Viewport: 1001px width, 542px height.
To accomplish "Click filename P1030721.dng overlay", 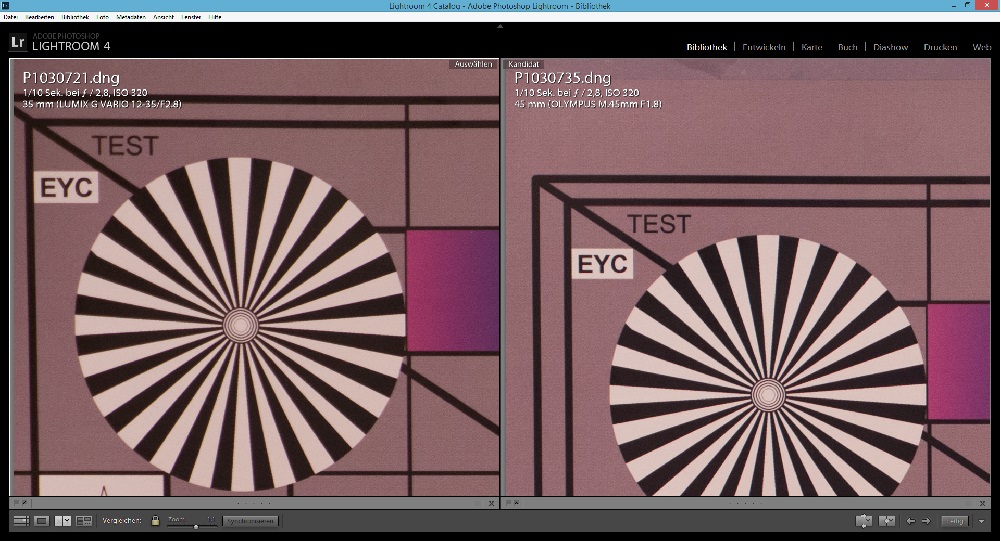I will [x=71, y=78].
